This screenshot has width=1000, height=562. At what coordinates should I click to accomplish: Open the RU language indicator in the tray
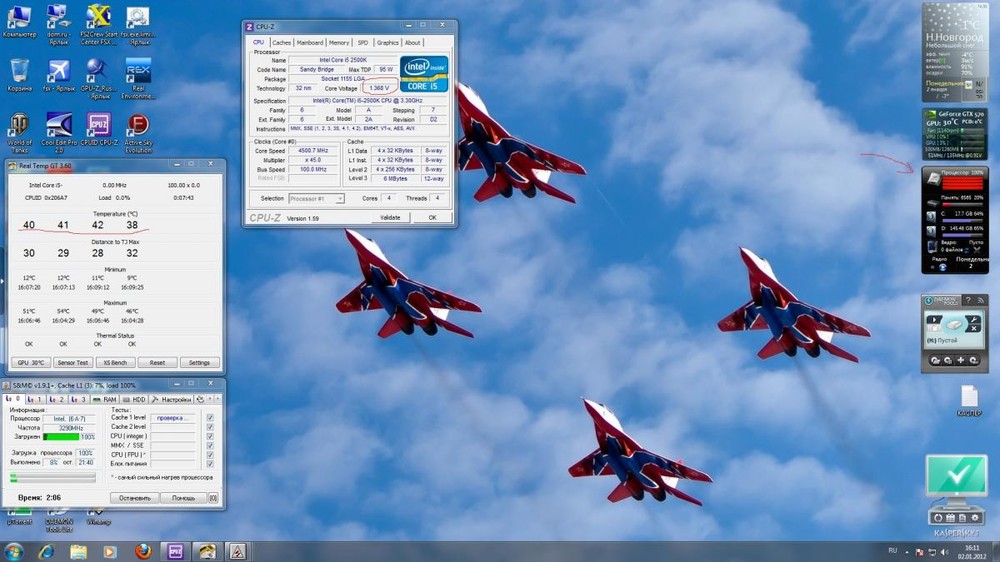pos(893,550)
